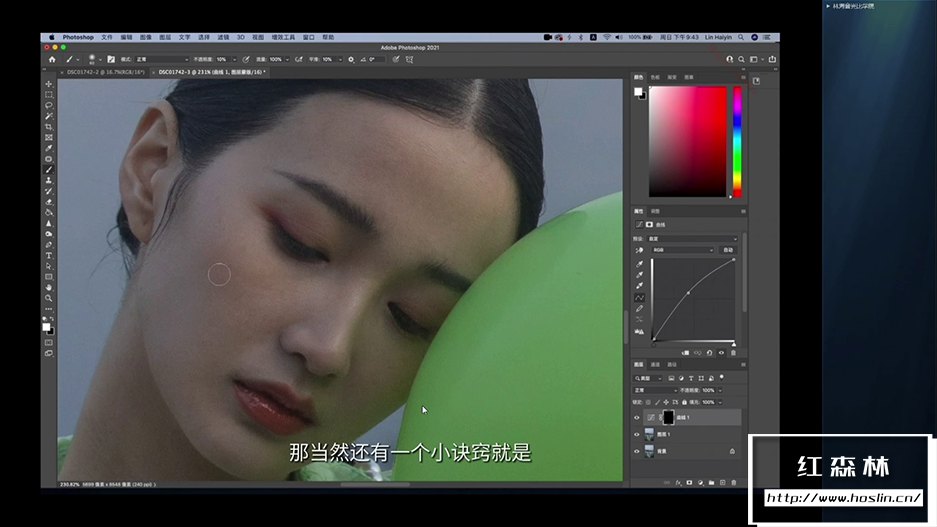Pick a color in the color field
The height and width of the screenshot is (527, 937).
tap(688, 142)
